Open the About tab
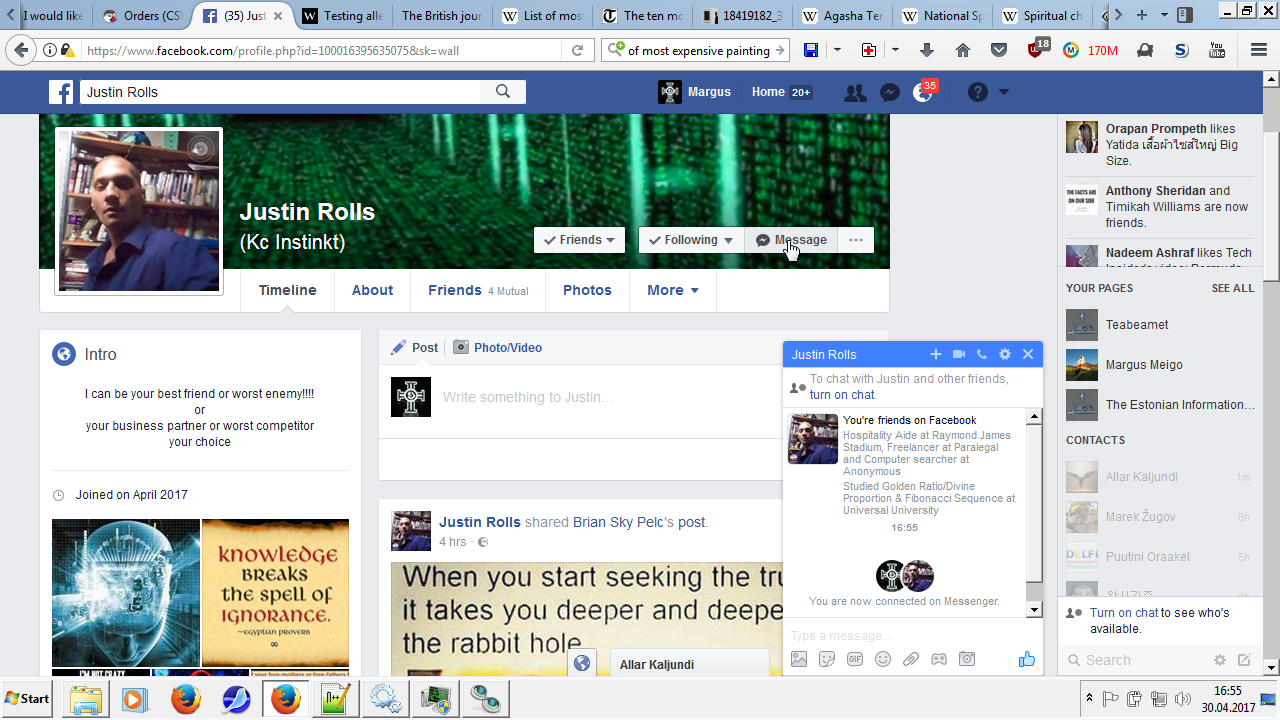The image size is (1280, 720). point(372,290)
